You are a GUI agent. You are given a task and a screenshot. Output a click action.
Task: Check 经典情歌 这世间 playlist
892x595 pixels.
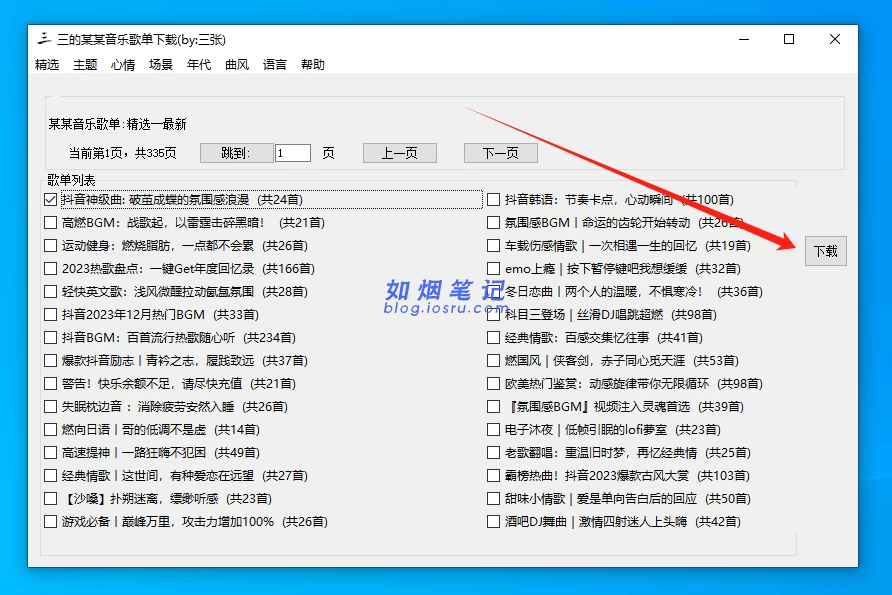click(x=51, y=476)
